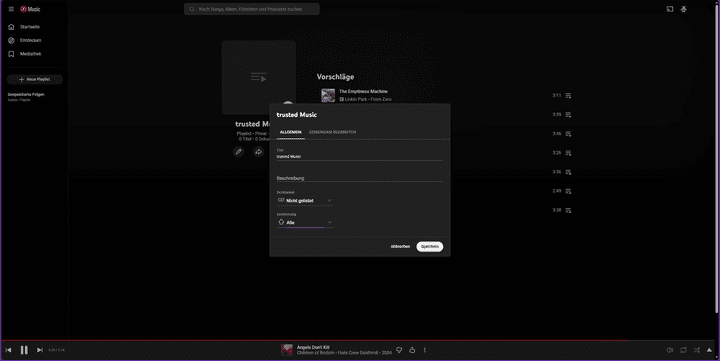
Task: Add the 3:11 suggestion to playlist
Action: [568, 96]
